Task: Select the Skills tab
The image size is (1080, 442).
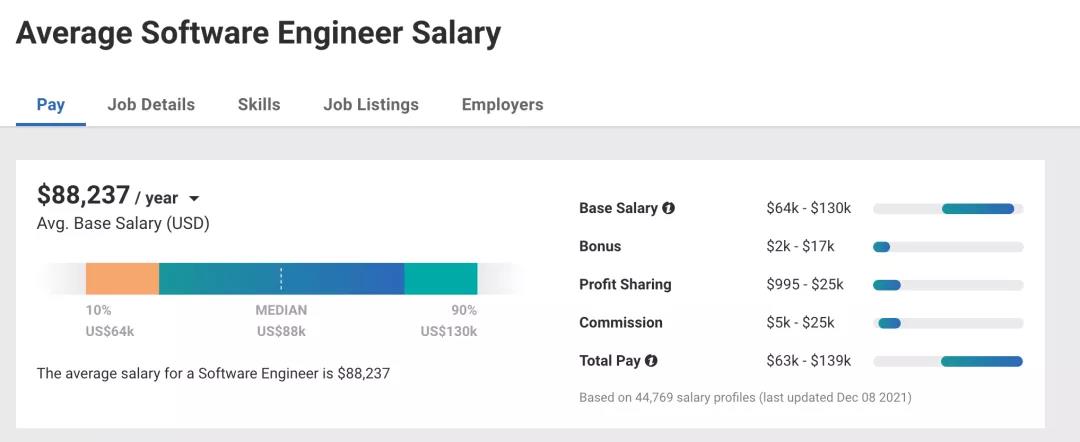Action: tap(259, 104)
